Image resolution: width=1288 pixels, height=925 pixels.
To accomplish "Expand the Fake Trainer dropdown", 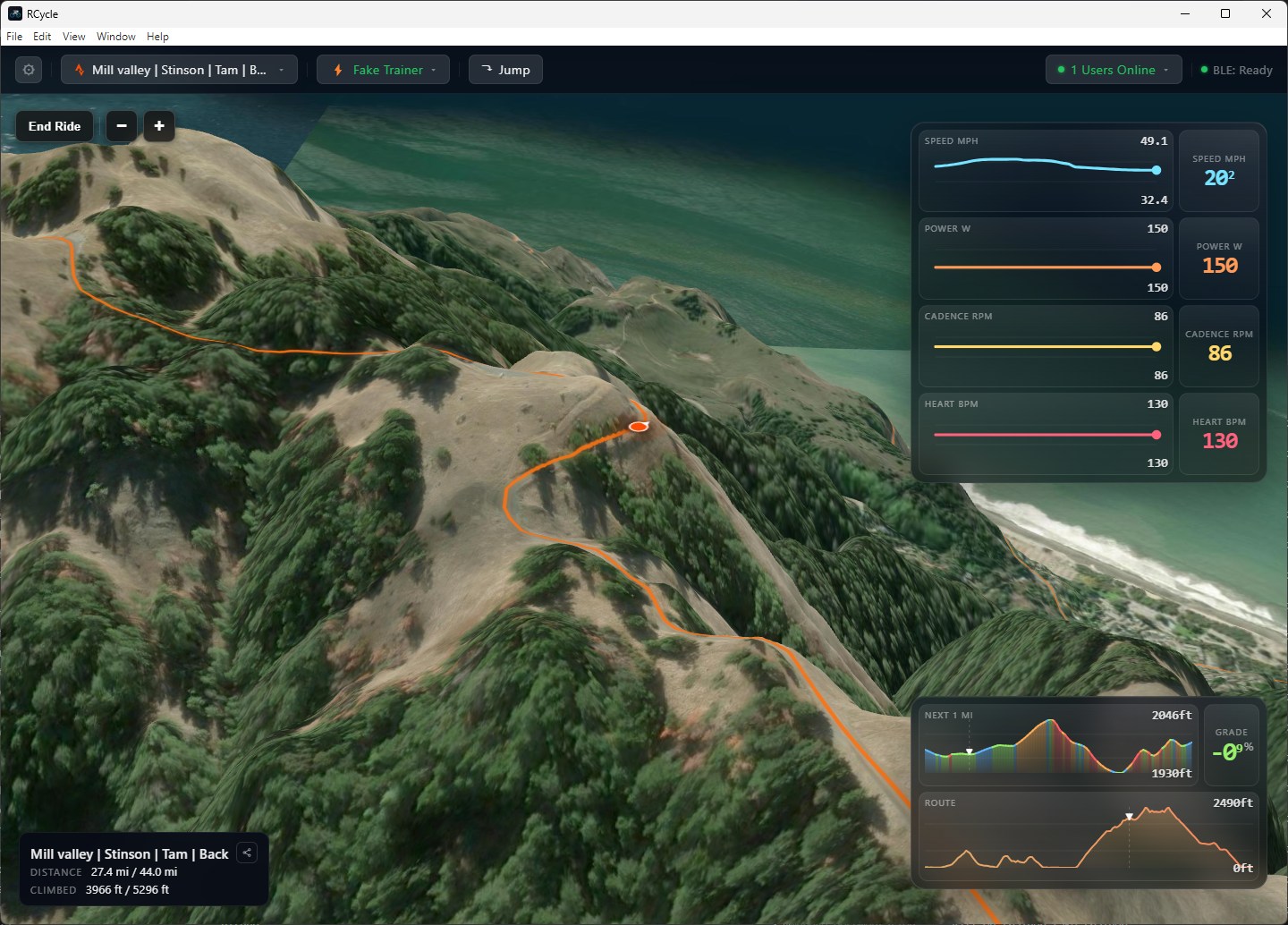I will point(435,69).
